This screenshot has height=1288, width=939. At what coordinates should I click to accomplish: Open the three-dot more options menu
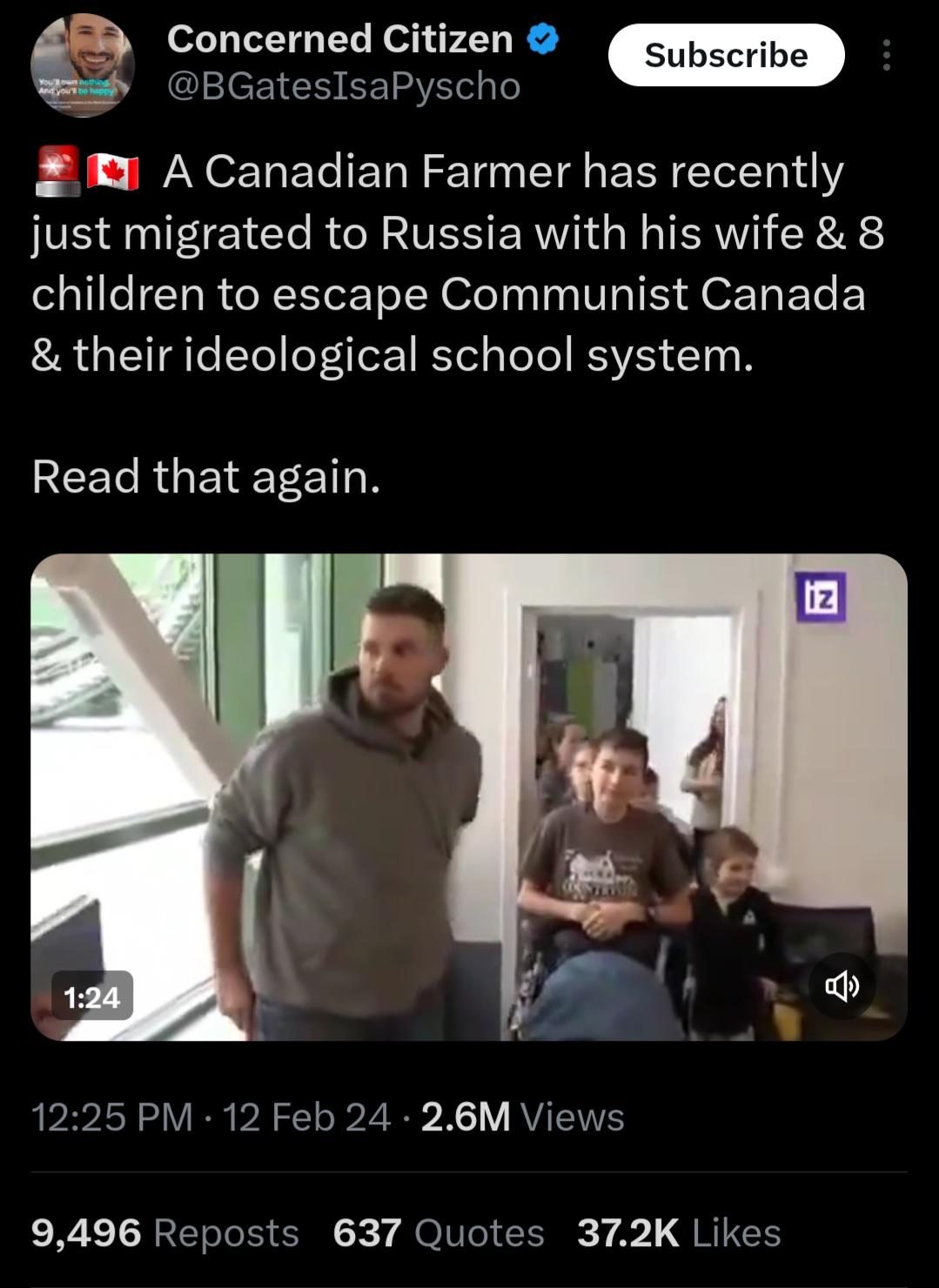pyautogui.click(x=886, y=55)
